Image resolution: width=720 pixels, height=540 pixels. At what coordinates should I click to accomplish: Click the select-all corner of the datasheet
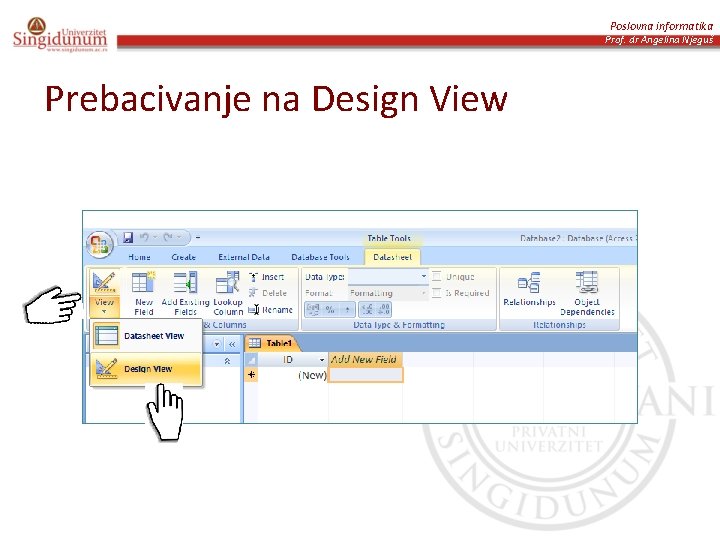[251, 360]
